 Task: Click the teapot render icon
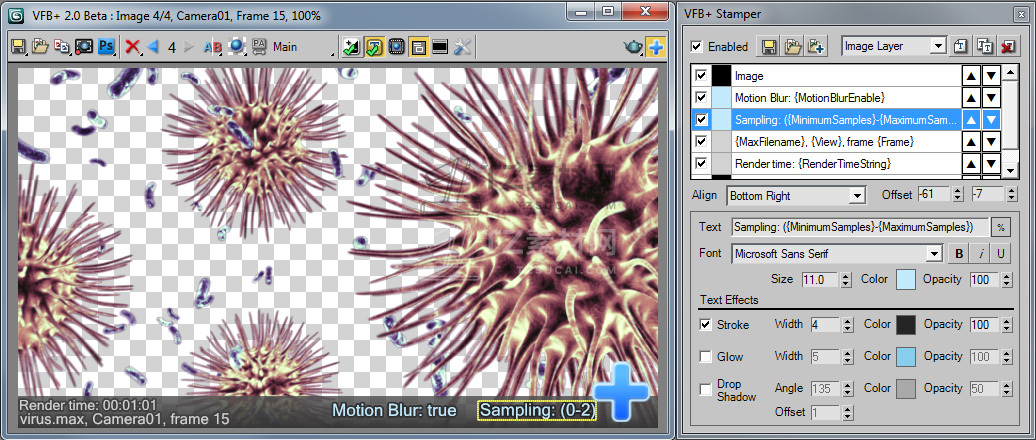pos(633,47)
